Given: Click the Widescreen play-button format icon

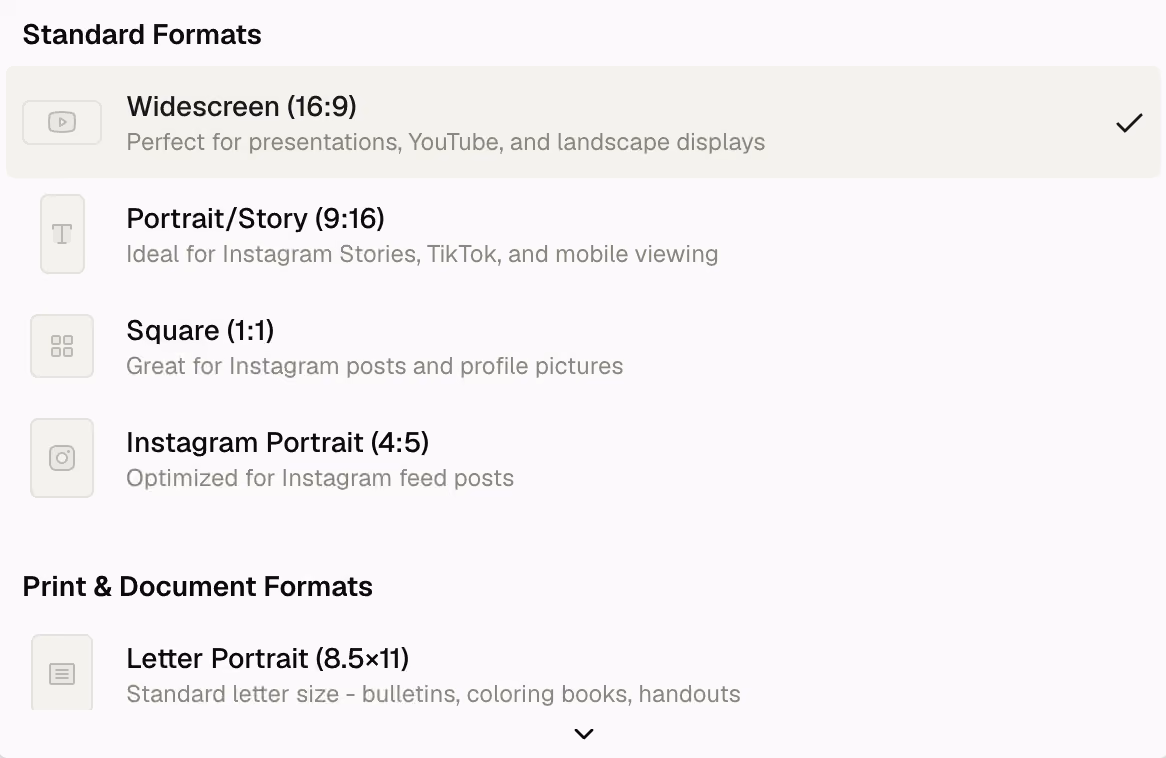Looking at the screenshot, I should point(62,122).
